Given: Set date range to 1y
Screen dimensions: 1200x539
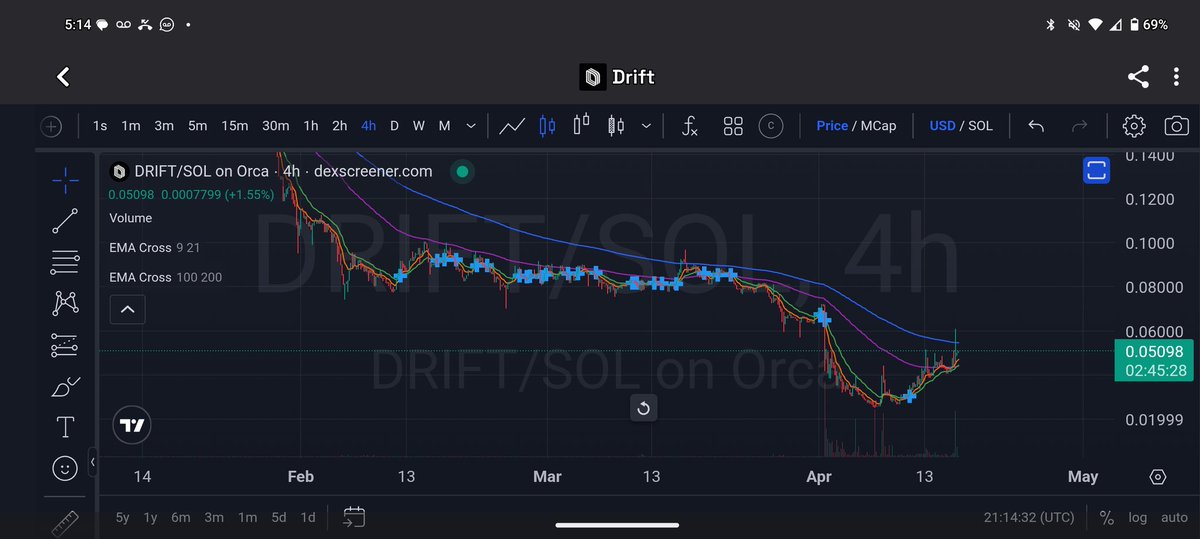Looking at the screenshot, I should pos(151,517).
